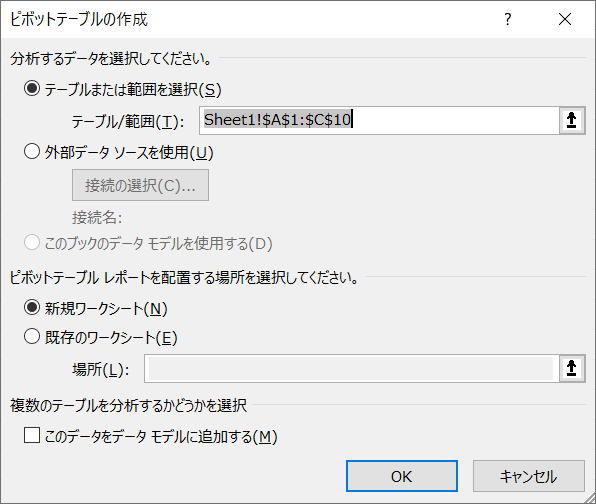
Task: Click the テーブル/範囲(T): label
Action: click(x=128, y=122)
